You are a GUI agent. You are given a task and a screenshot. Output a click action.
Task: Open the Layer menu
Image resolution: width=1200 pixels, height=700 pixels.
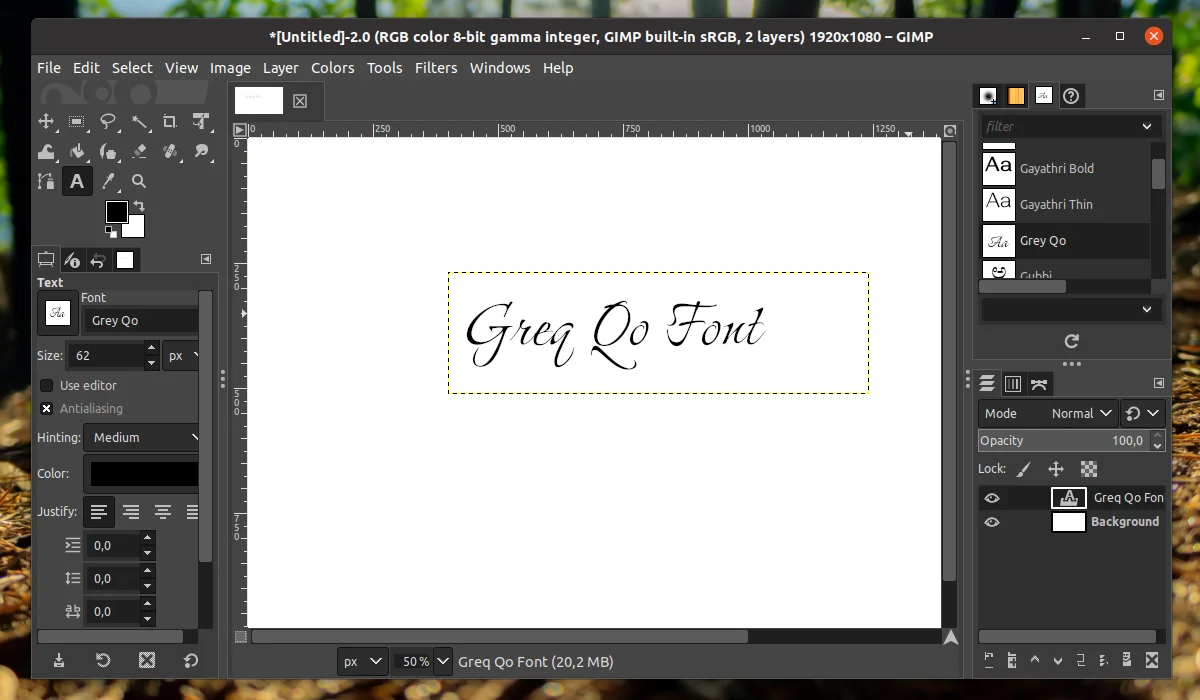280,68
